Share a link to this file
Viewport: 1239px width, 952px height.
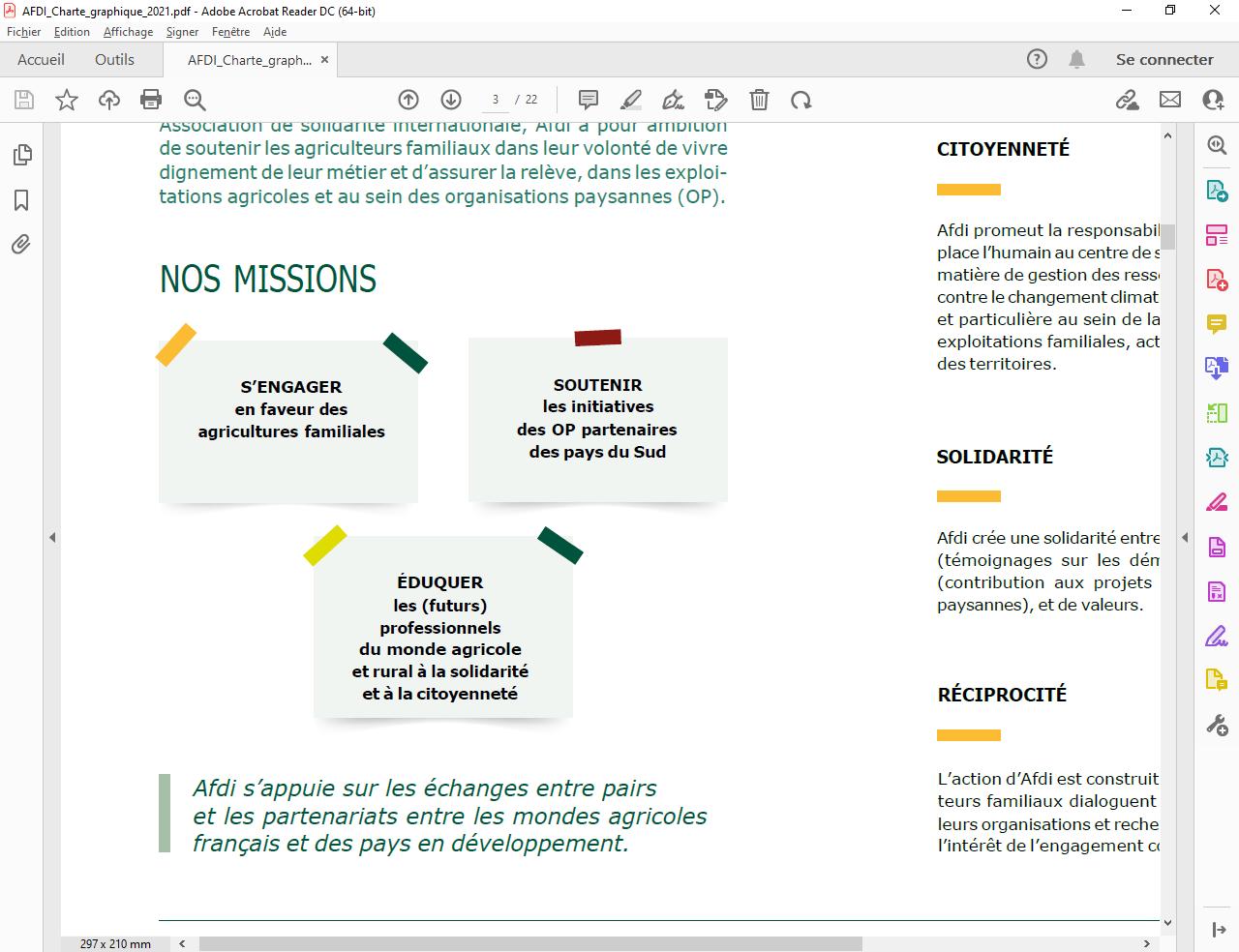click(1127, 100)
